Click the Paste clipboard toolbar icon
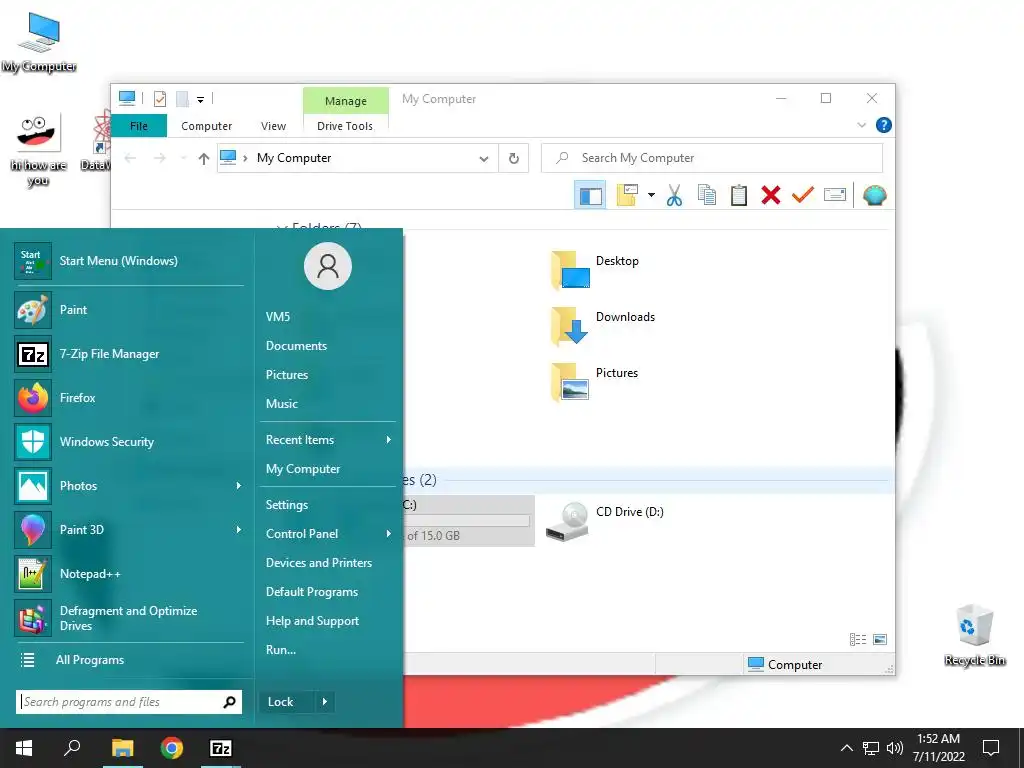Viewport: 1024px width, 768px height. coord(739,195)
